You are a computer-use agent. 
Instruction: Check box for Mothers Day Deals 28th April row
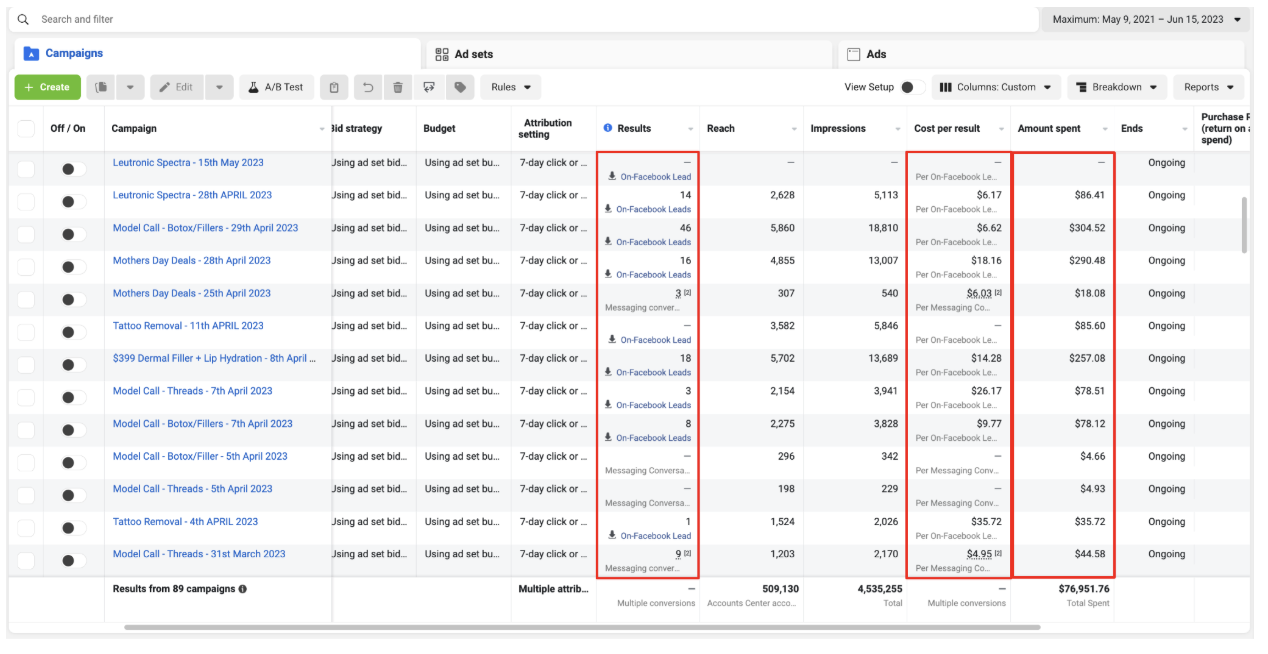click(x=26, y=267)
